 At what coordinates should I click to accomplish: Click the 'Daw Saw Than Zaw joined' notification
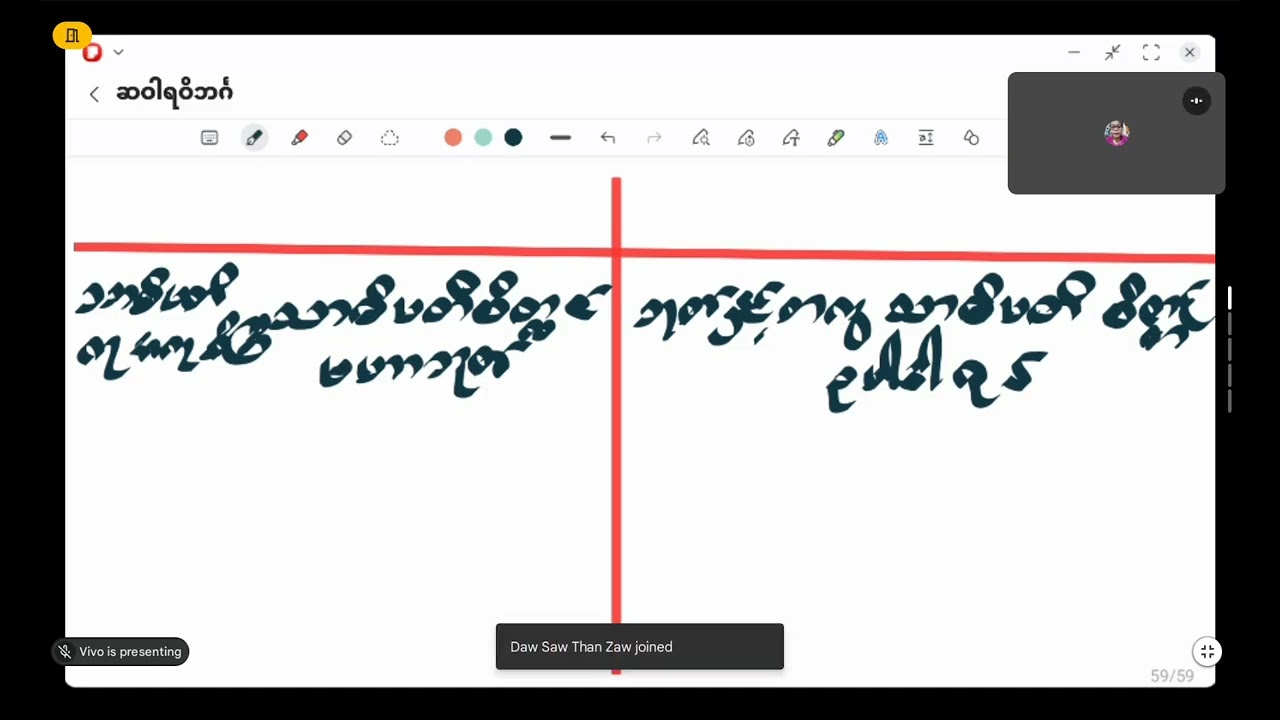[x=640, y=647]
